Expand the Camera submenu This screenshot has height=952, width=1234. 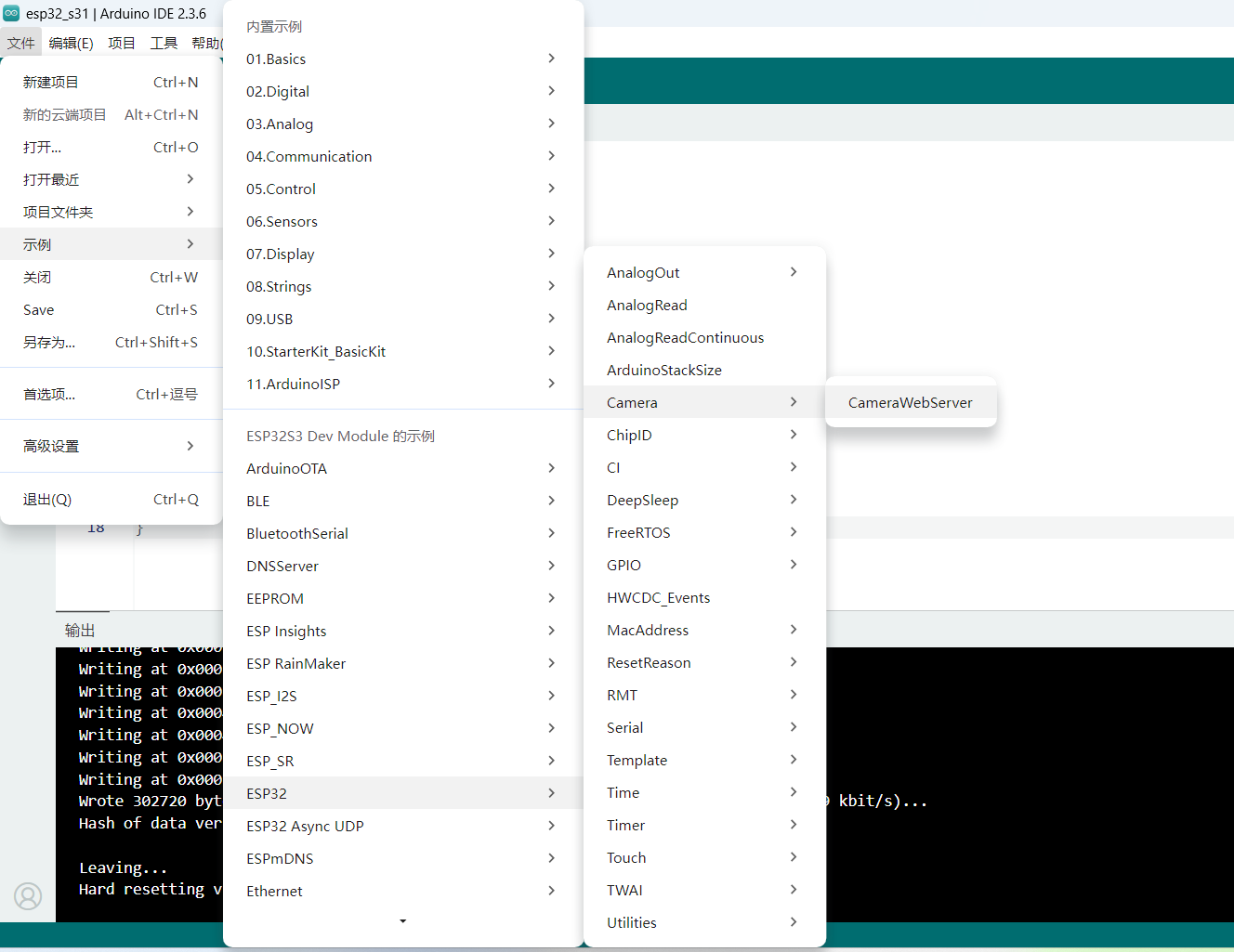(x=704, y=402)
